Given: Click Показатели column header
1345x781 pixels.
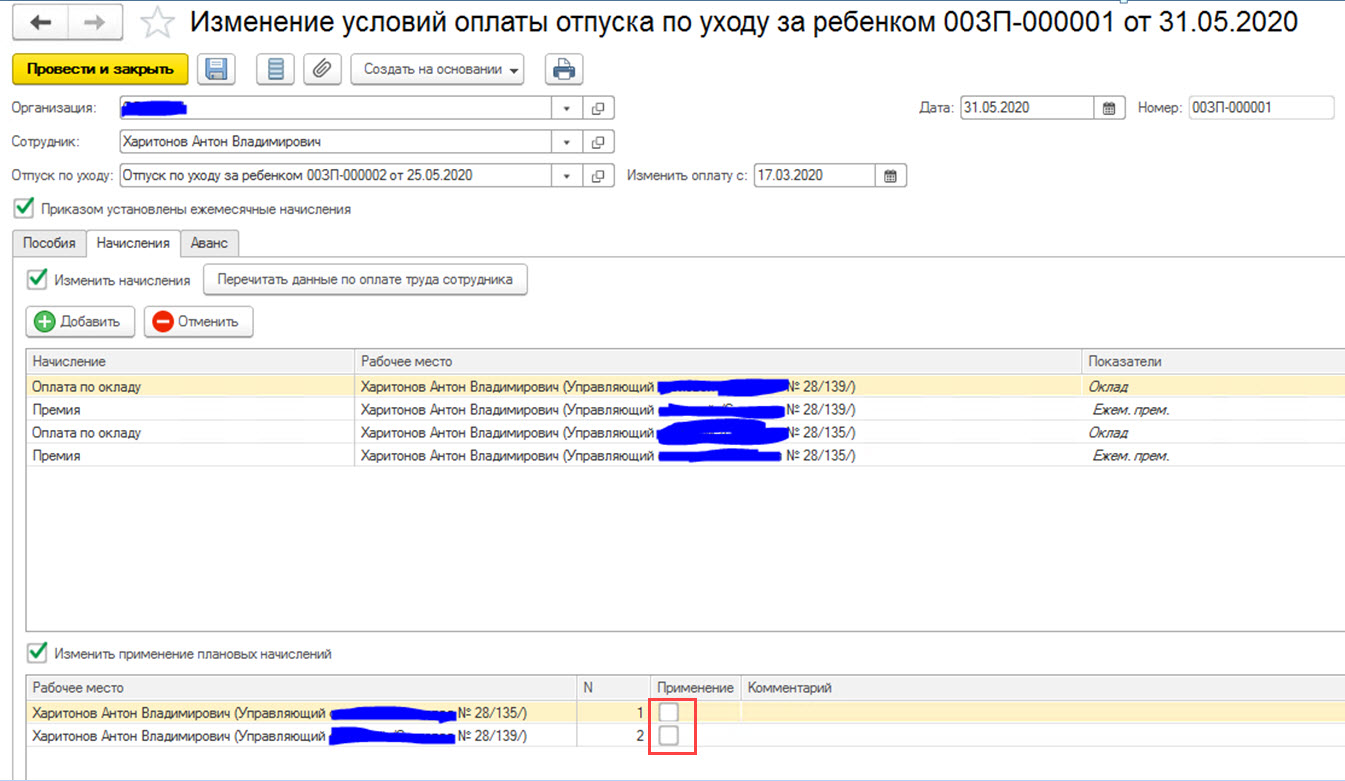Looking at the screenshot, I should [1214, 361].
